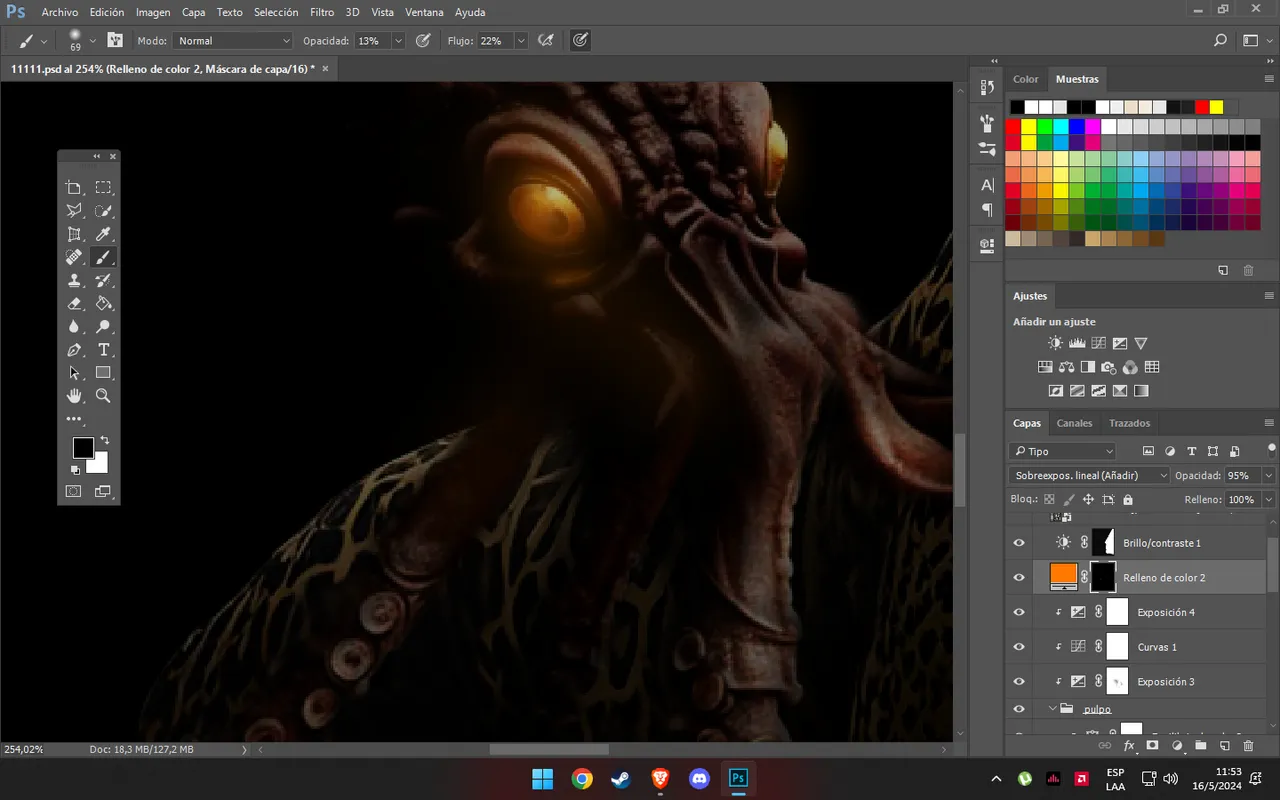The image size is (1280, 800).
Task: Open the brush preset picker arrow
Action: [93, 41]
